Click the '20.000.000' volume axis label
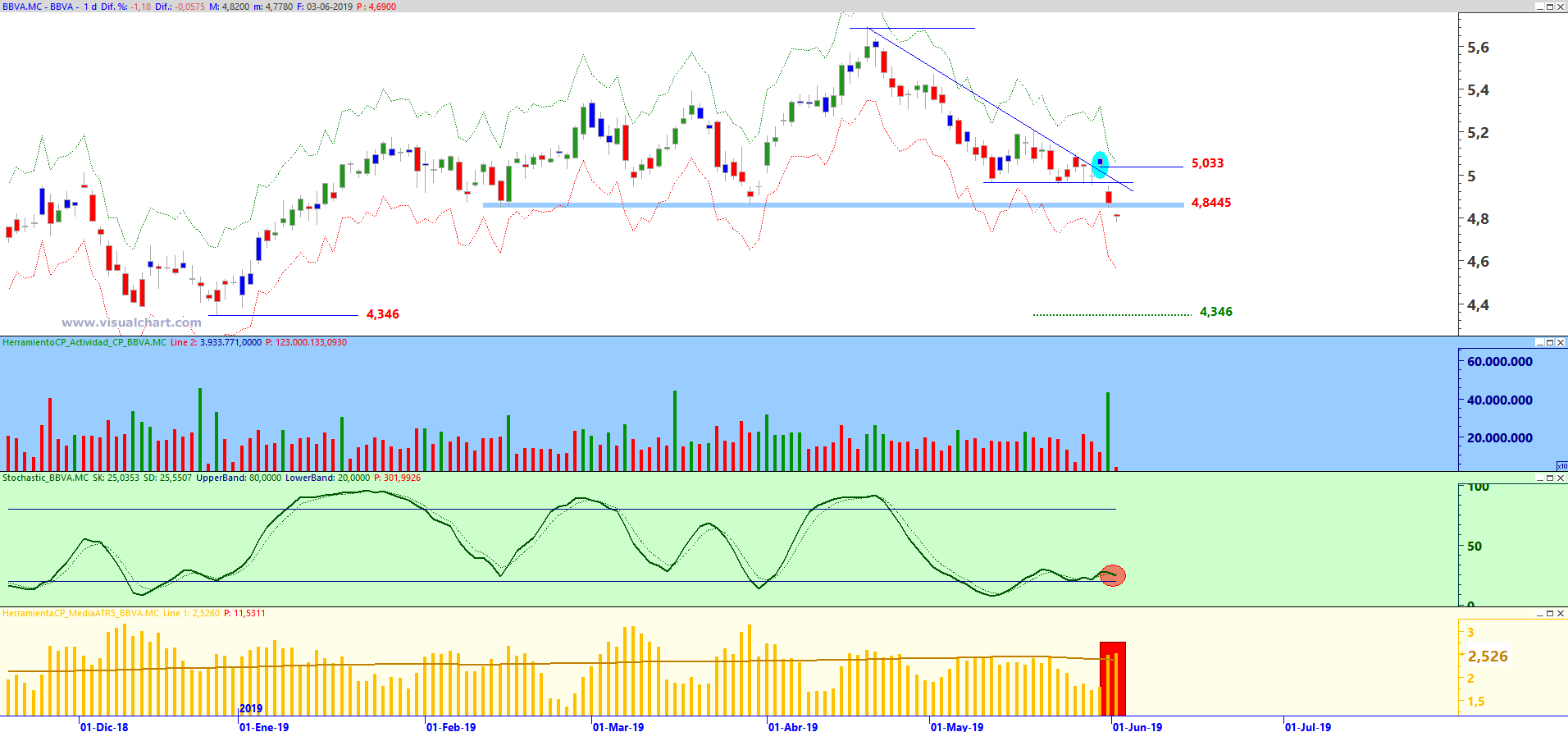The width and height of the screenshot is (1568, 732). 1500,438
